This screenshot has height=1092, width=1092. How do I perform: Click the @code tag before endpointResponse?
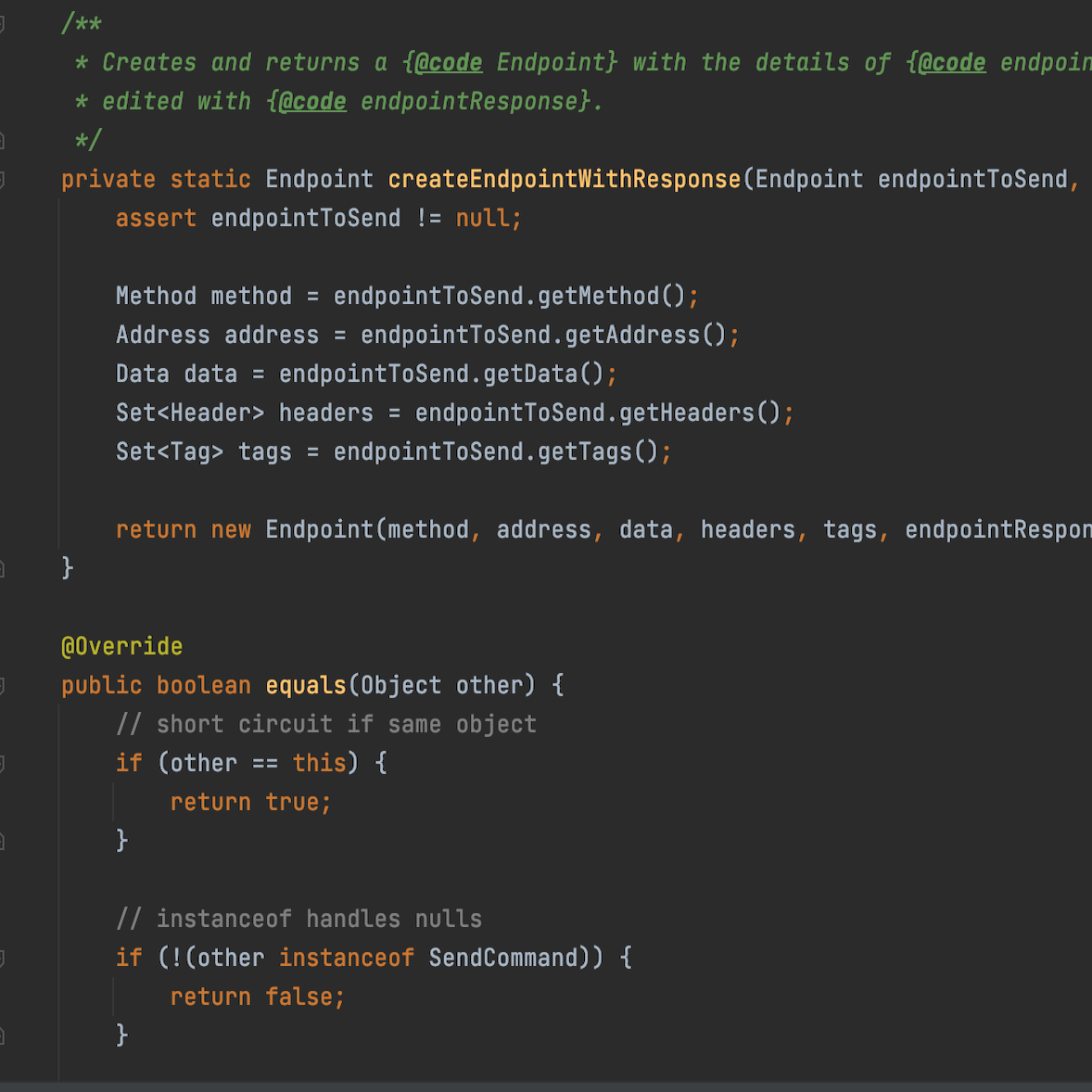point(312,102)
